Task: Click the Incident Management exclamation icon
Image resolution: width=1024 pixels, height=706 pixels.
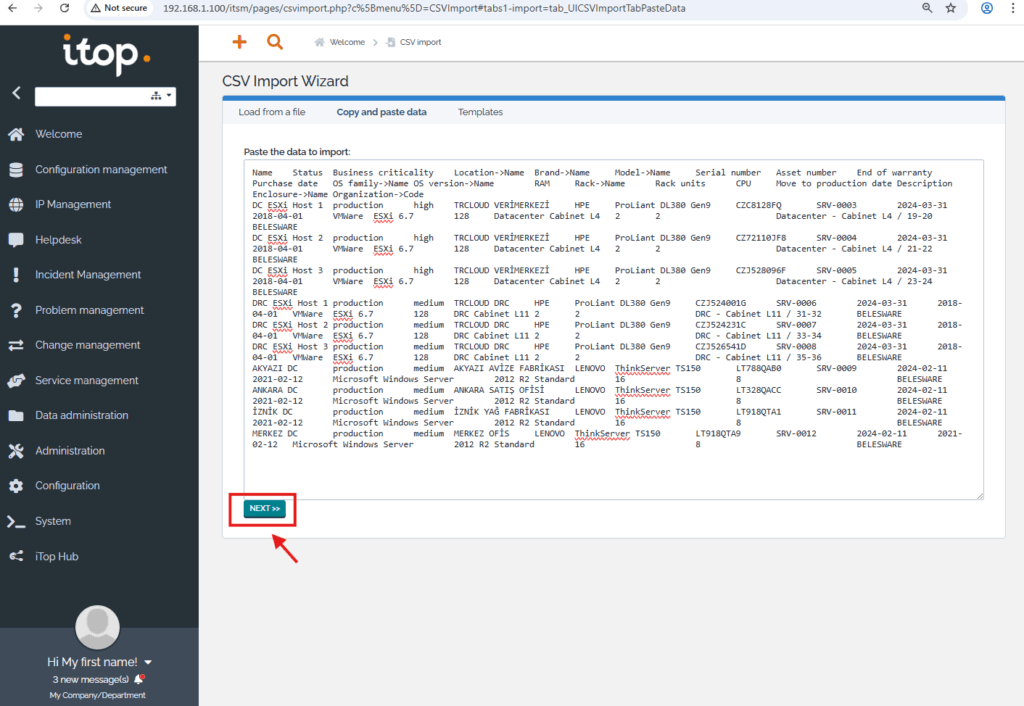Action: (x=16, y=275)
